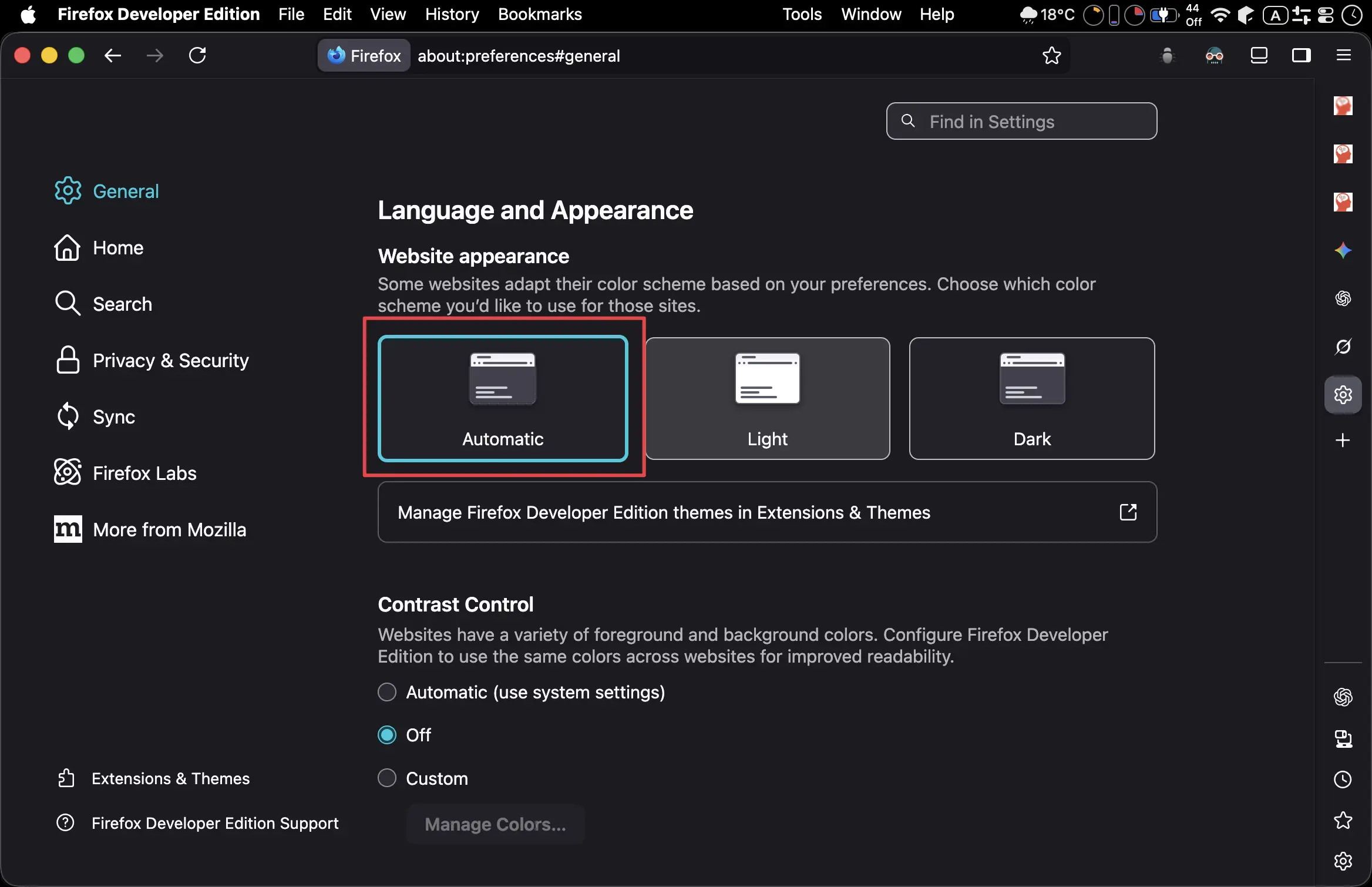The width and height of the screenshot is (1372, 887).
Task: Bookmark this page with star icon
Action: (x=1051, y=56)
